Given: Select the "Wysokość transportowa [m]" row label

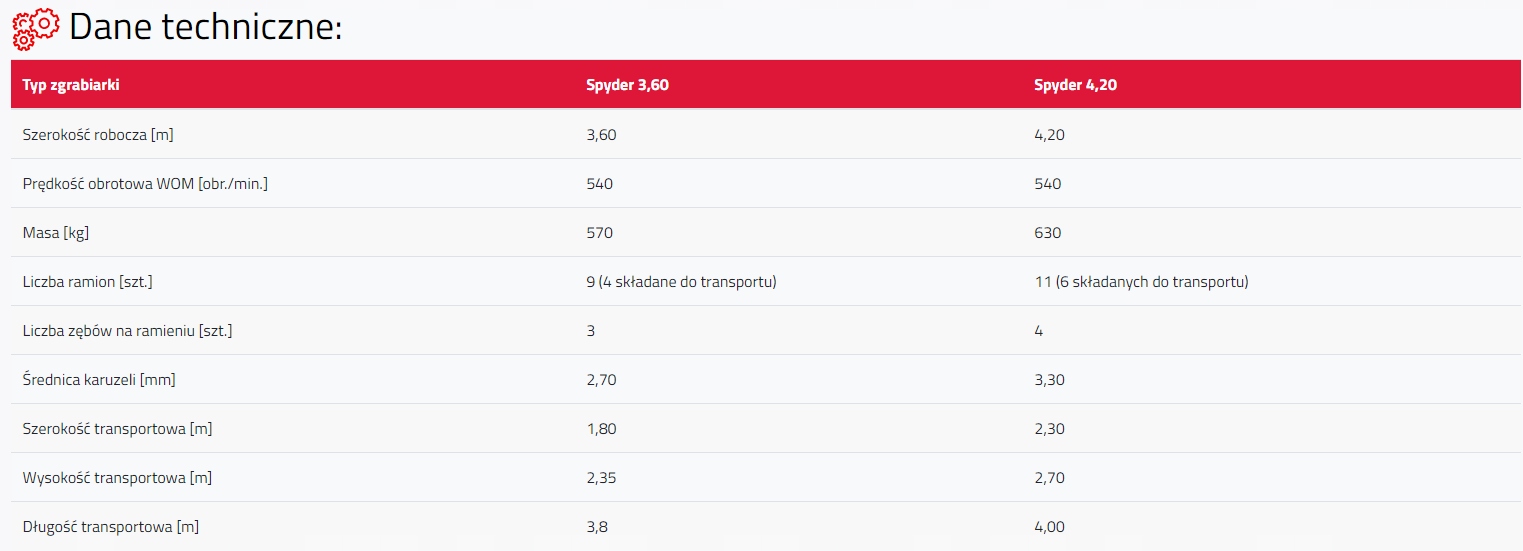Looking at the screenshot, I should click(117, 478).
